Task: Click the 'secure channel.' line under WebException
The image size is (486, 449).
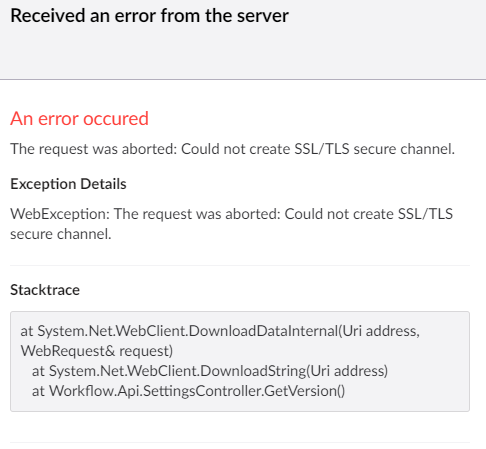Action: [61, 234]
